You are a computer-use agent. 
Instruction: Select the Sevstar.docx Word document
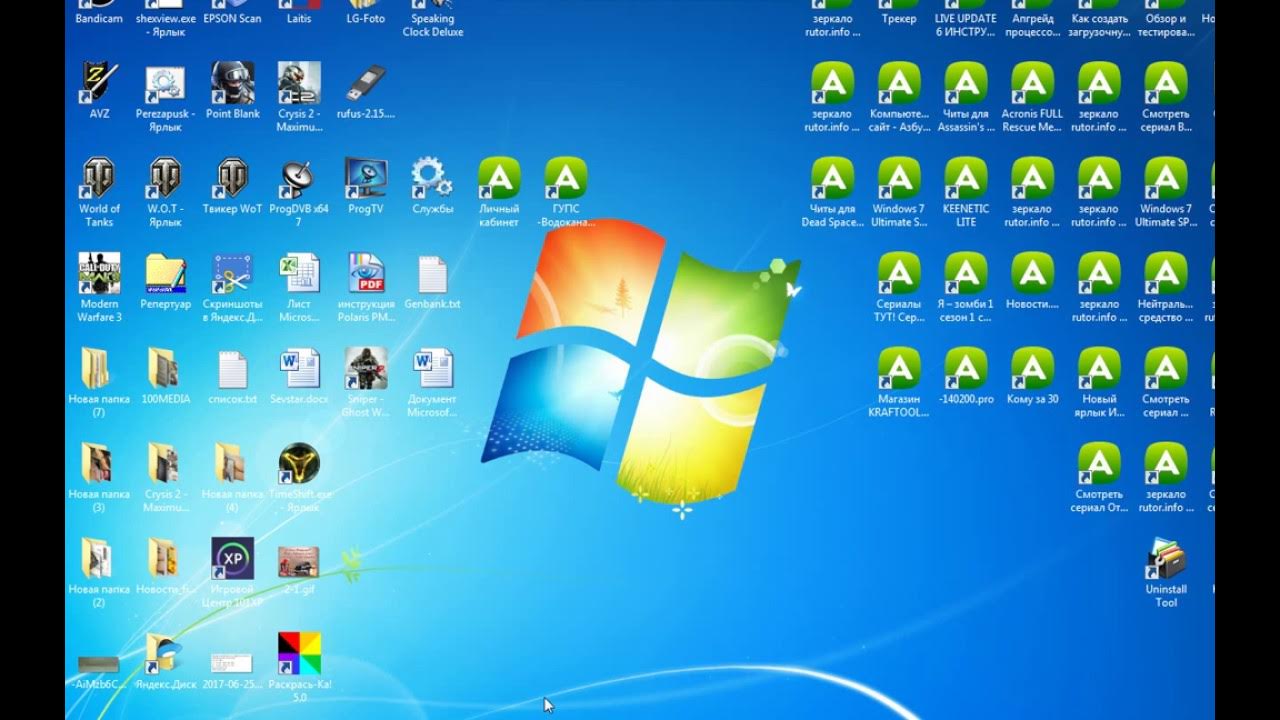pyautogui.click(x=299, y=368)
